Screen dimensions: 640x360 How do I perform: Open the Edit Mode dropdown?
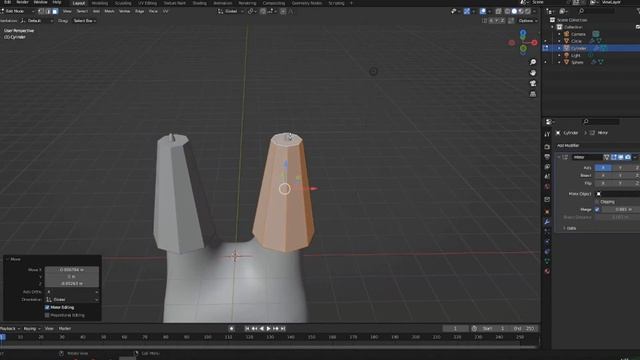pyautogui.click(x=18, y=11)
